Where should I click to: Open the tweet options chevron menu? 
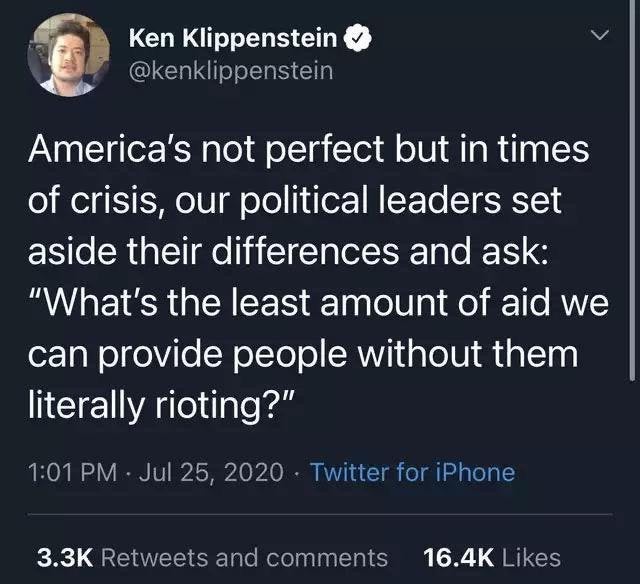(599, 37)
